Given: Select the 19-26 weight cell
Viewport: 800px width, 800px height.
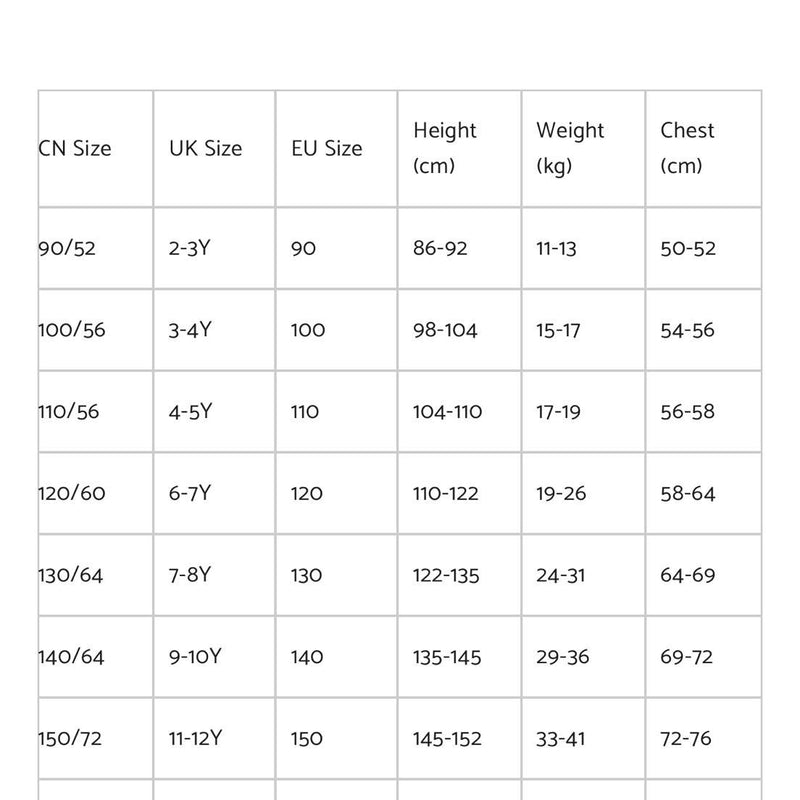Looking at the screenshot, I should click(x=560, y=494).
